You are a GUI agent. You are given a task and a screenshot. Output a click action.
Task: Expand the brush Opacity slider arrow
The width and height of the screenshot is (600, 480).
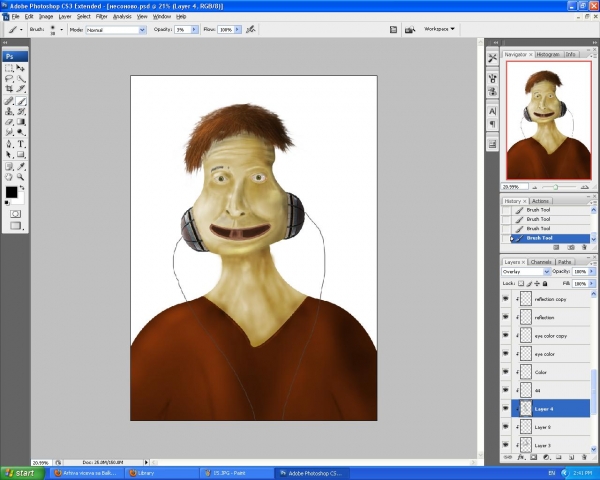194,29
